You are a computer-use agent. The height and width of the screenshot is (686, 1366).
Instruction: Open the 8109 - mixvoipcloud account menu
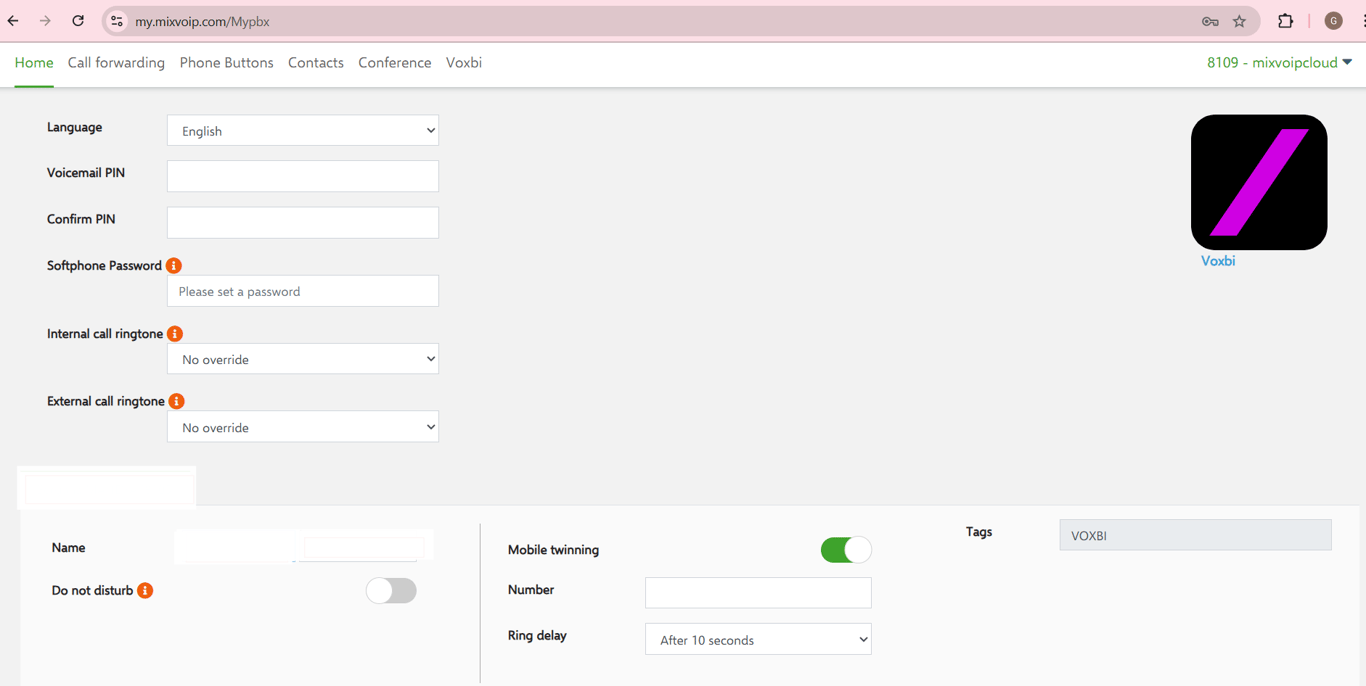click(x=1278, y=62)
